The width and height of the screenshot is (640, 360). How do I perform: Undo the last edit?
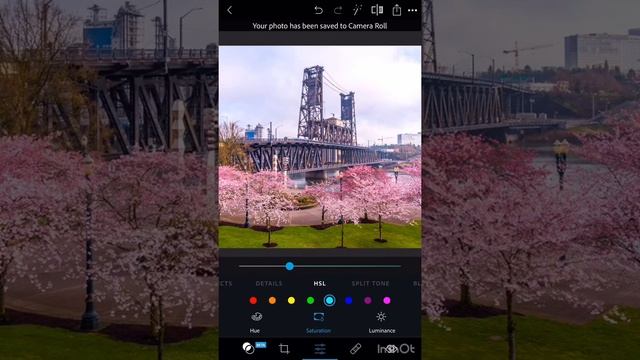click(318, 10)
